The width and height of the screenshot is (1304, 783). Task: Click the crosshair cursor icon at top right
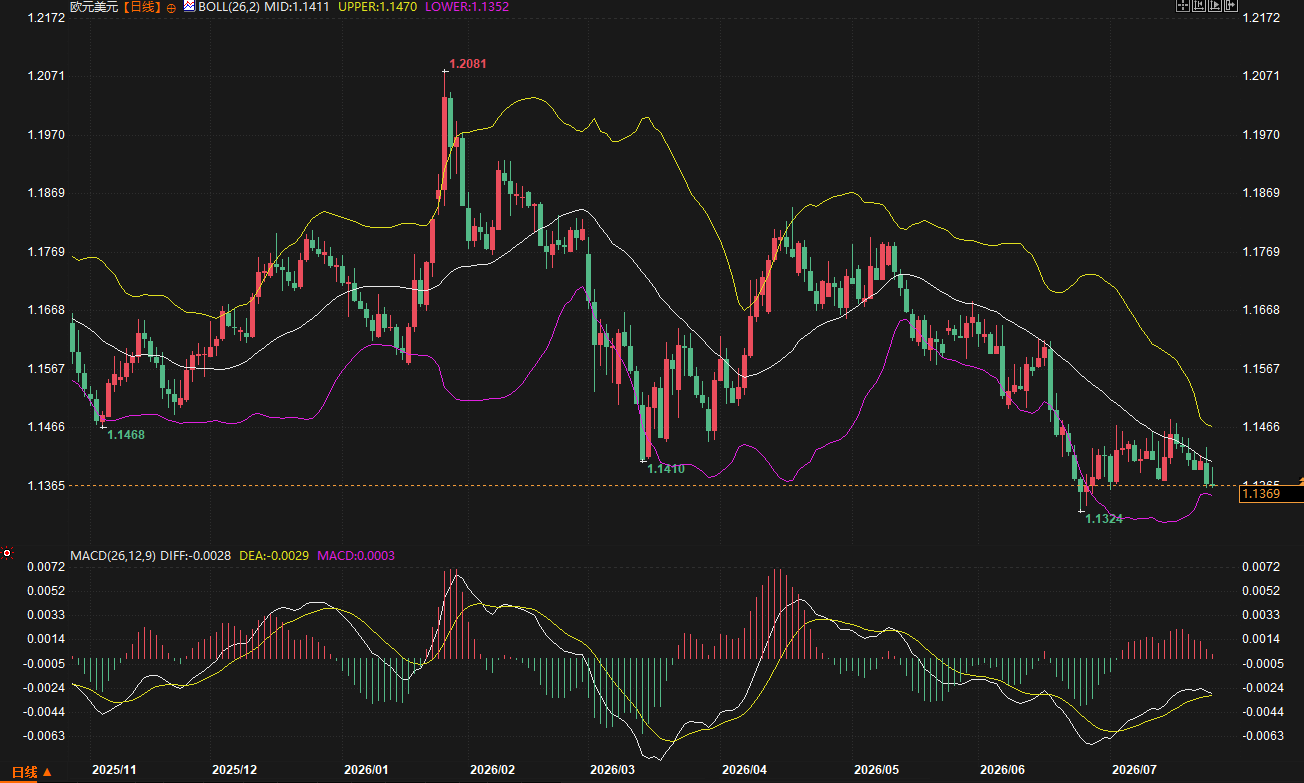click(x=1183, y=5)
